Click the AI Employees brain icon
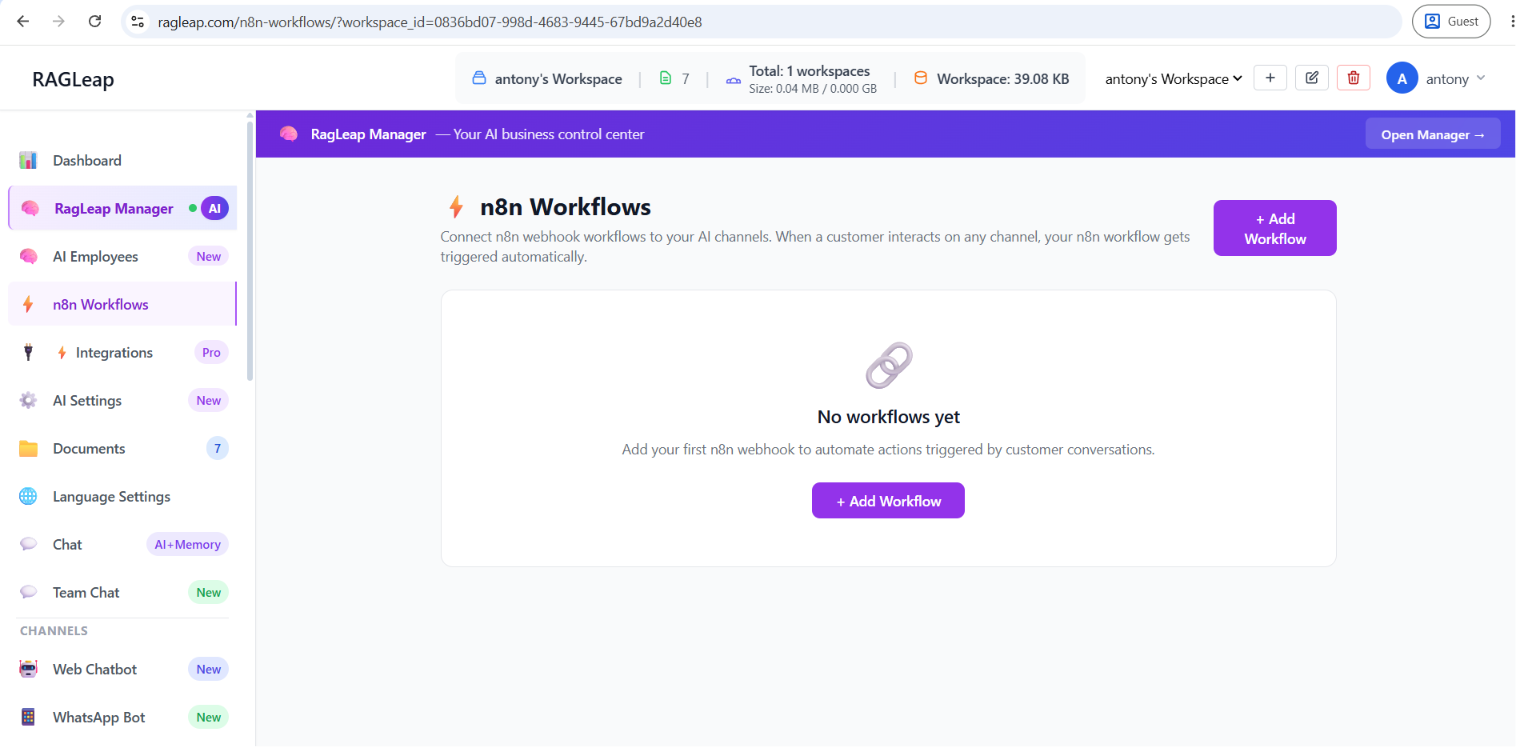Viewport: 1516px width, 747px height. point(28,256)
